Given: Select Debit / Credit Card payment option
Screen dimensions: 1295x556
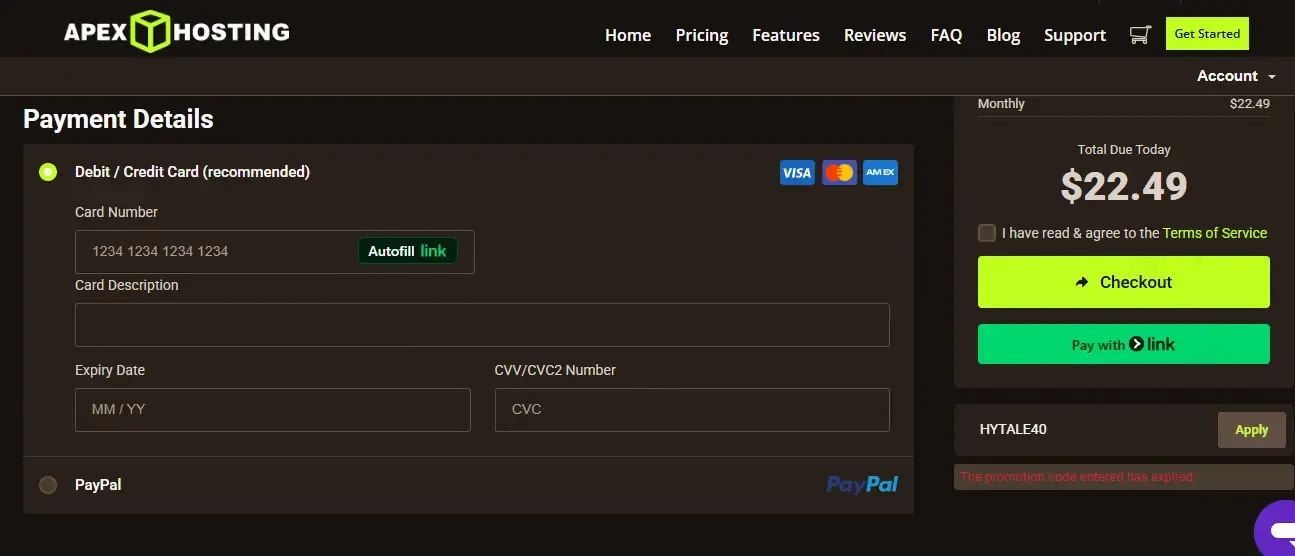Looking at the screenshot, I should pyautogui.click(x=48, y=172).
